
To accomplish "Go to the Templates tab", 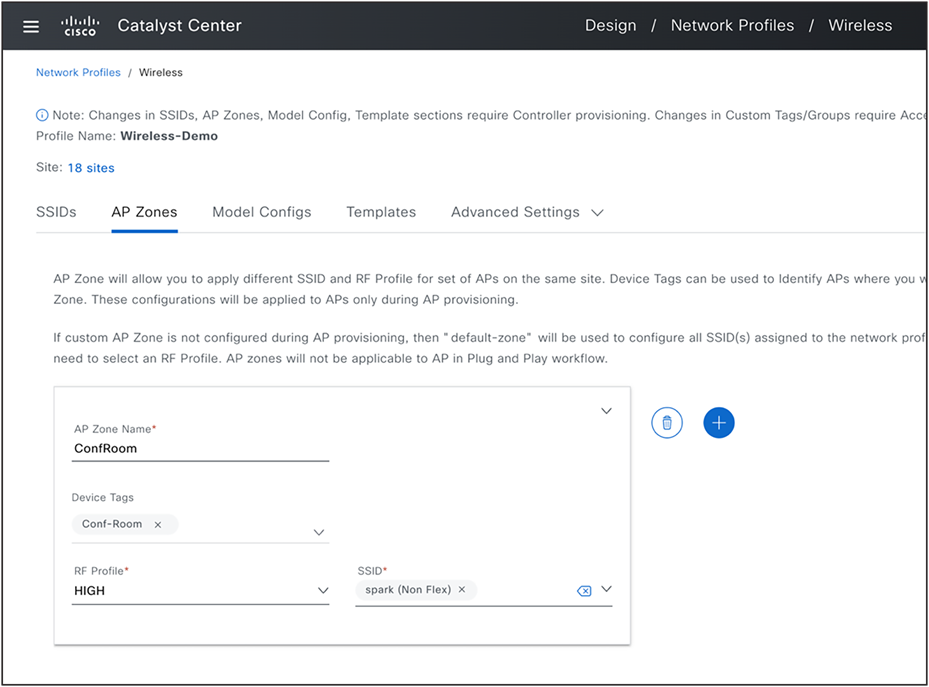I will pos(381,212).
